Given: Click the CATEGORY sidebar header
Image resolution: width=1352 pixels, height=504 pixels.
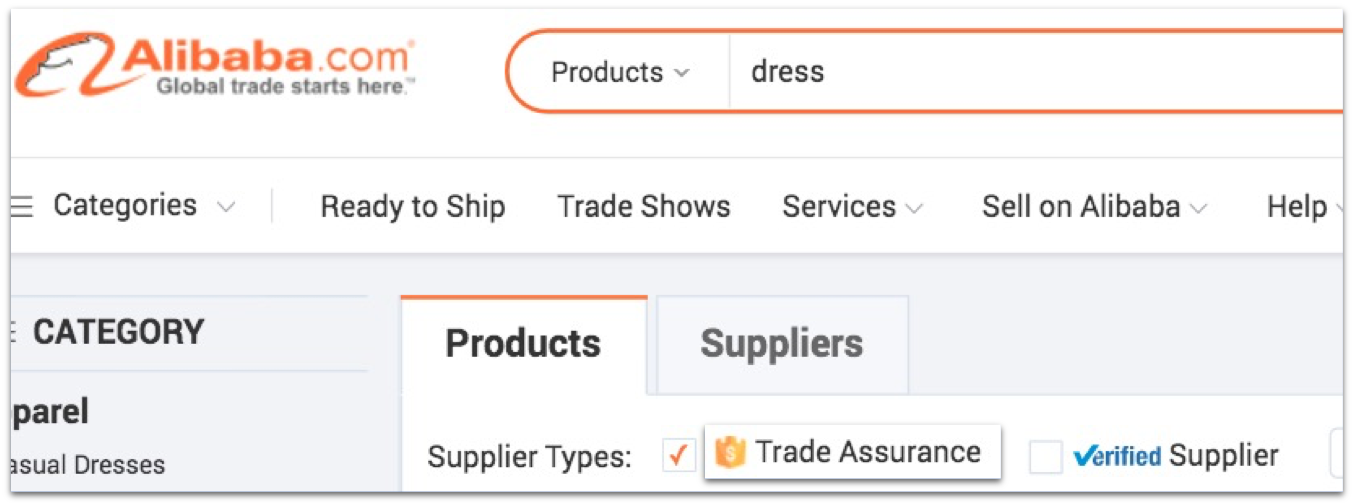Looking at the screenshot, I should click(x=118, y=332).
